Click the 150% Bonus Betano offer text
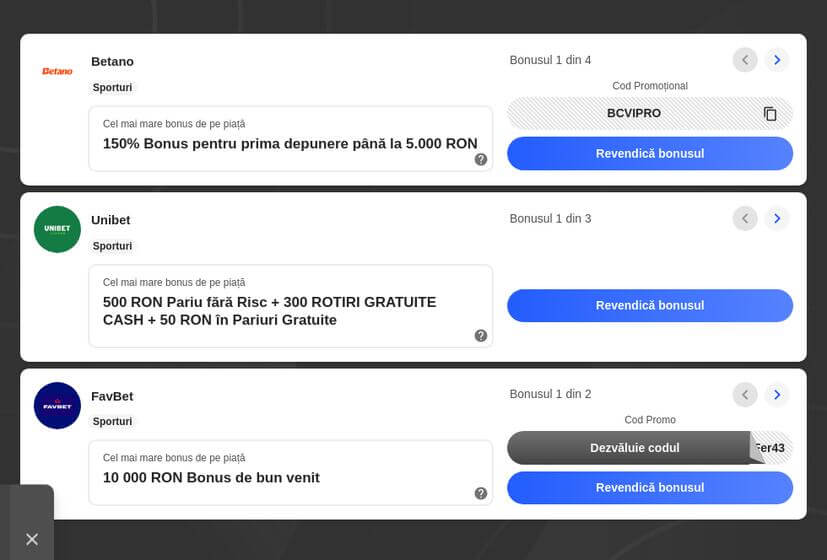Image resolution: width=827 pixels, height=560 pixels. (x=290, y=144)
